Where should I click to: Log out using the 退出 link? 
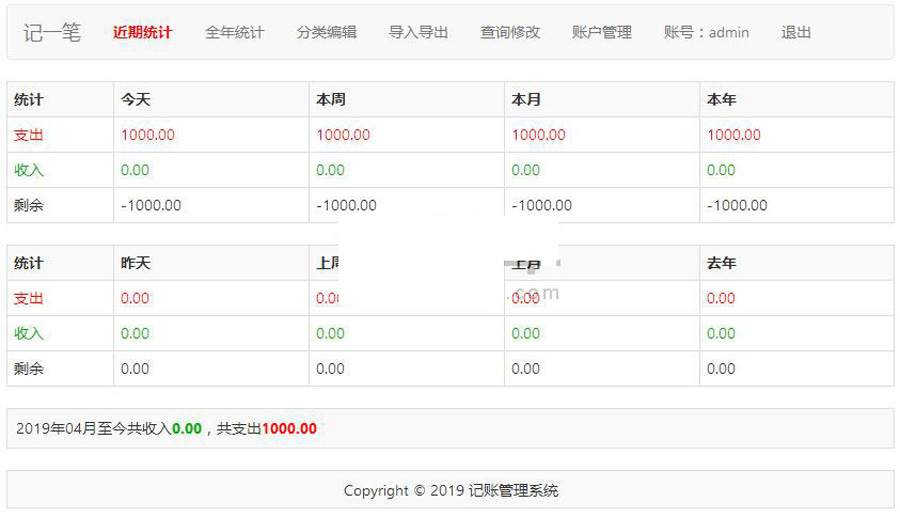click(x=796, y=32)
